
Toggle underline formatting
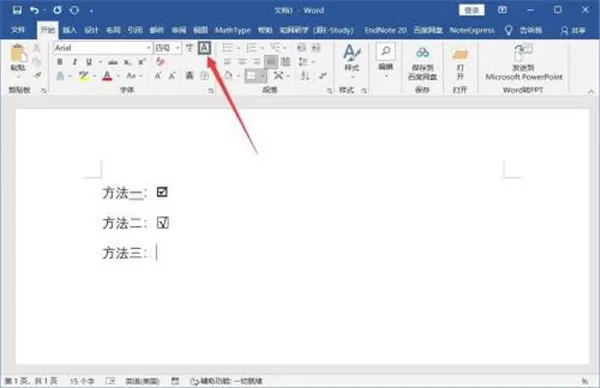89,62
